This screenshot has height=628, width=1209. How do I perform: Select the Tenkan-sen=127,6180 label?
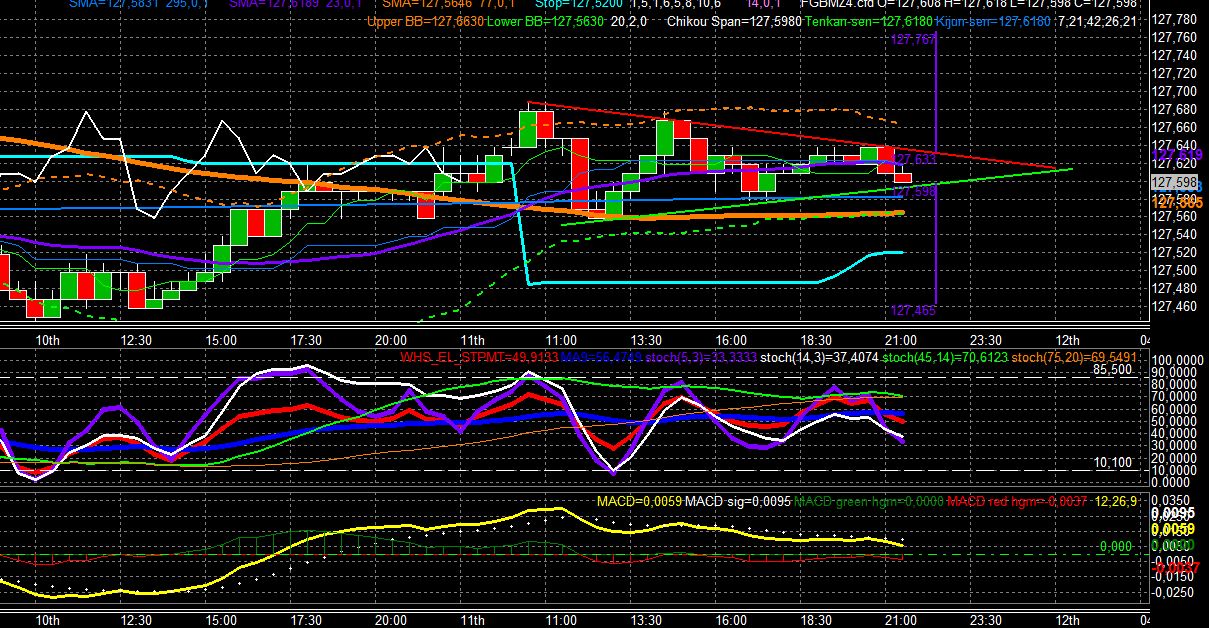tap(869, 21)
